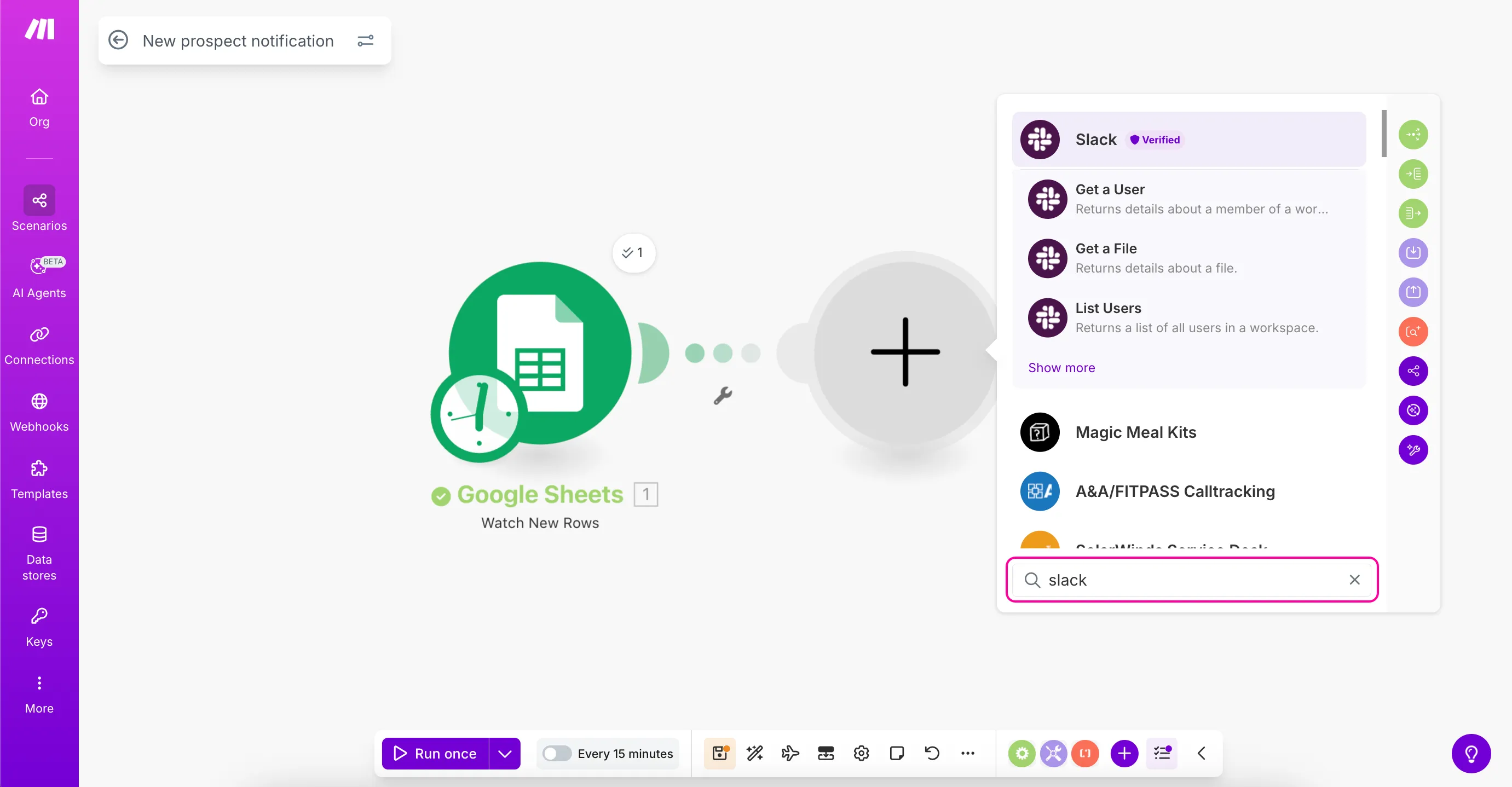
Task: Open the Scenarios section
Action: tap(39, 209)
